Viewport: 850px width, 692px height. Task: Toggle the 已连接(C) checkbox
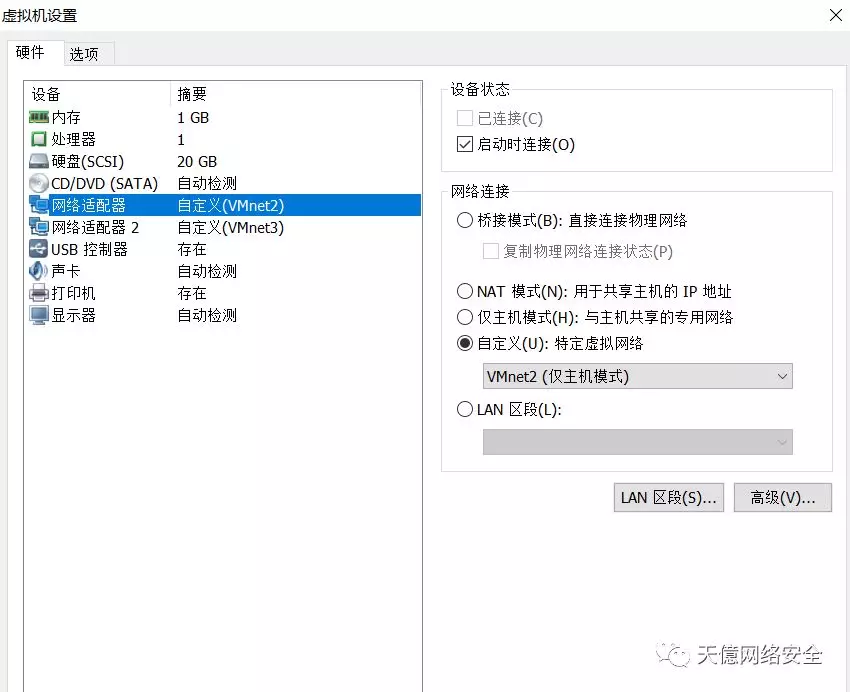[x=465, y=118]
